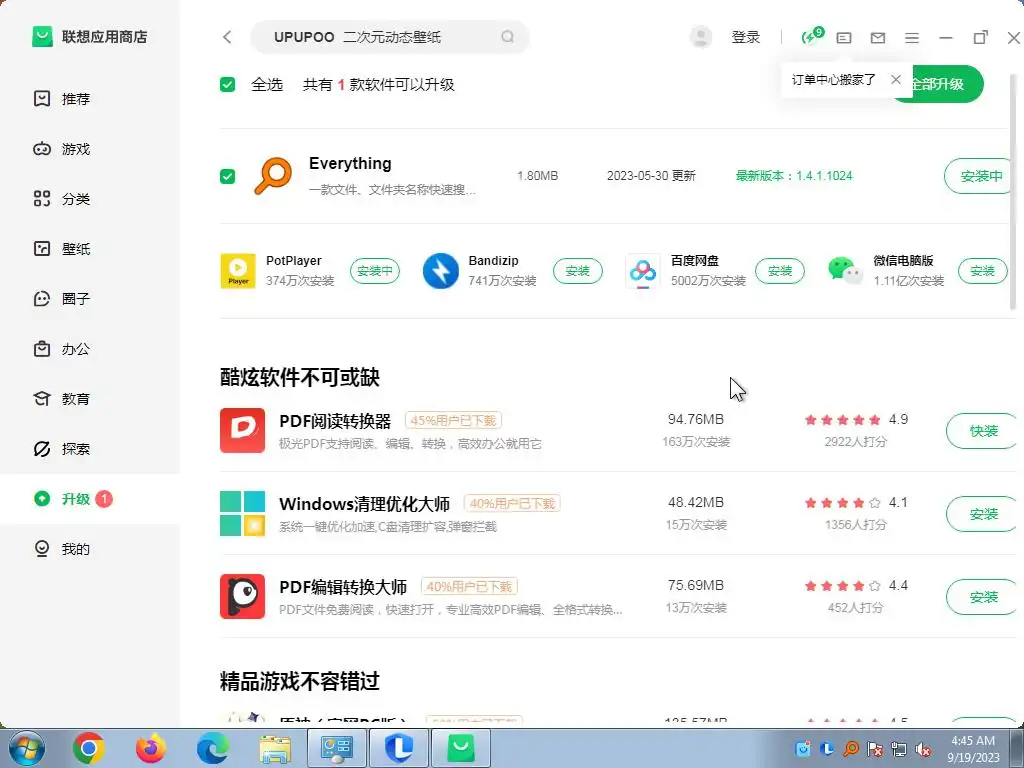
Task: Click 快装 for PDF阅读转换器
Action: point(984,431)
